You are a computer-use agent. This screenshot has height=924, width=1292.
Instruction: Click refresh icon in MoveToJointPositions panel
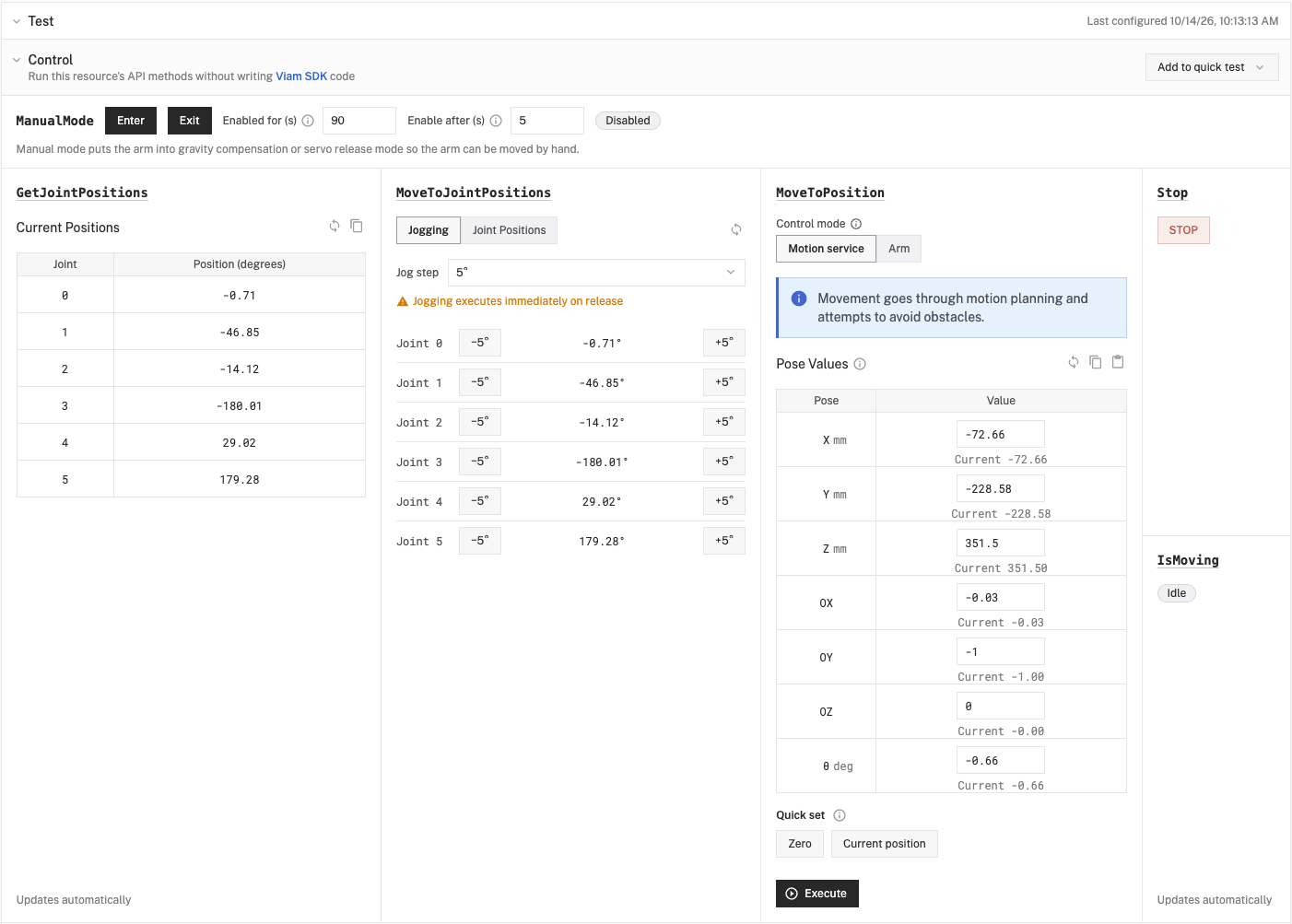pyautogui.click(x=736, y=229)
